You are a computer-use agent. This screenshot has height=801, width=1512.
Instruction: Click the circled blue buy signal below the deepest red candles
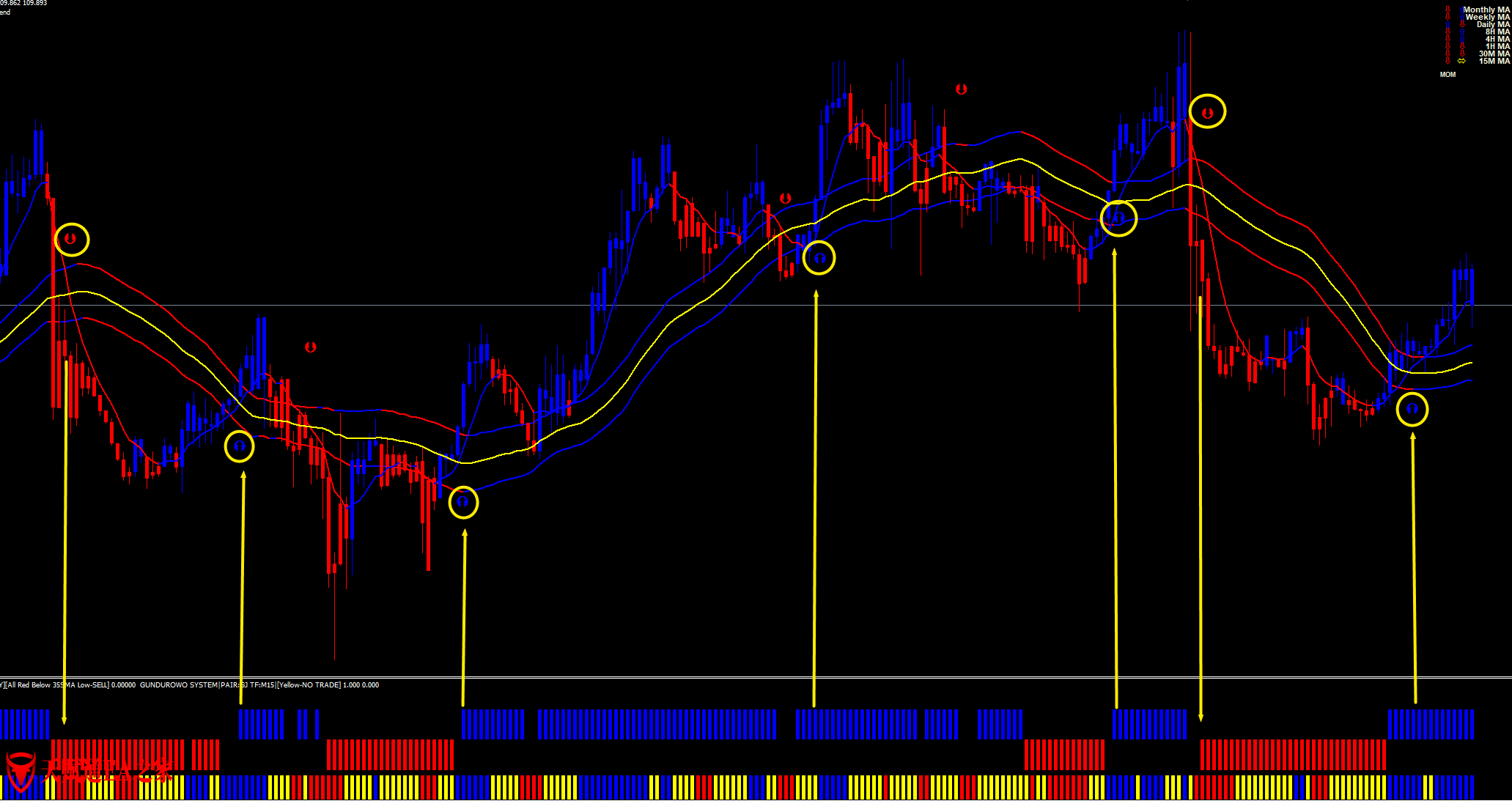click(x=462, y=502)
